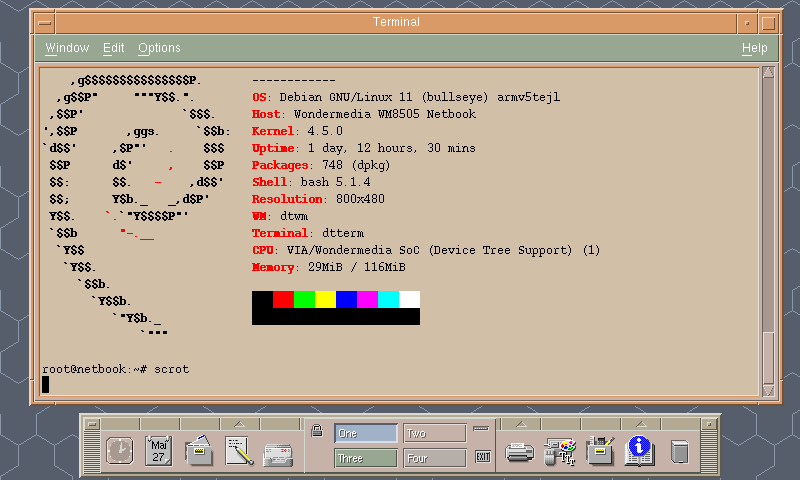The width and height of the screenshot is (800, 480).
Task: Open the Edit menu in Terminal
Action: tap(113, 48)
